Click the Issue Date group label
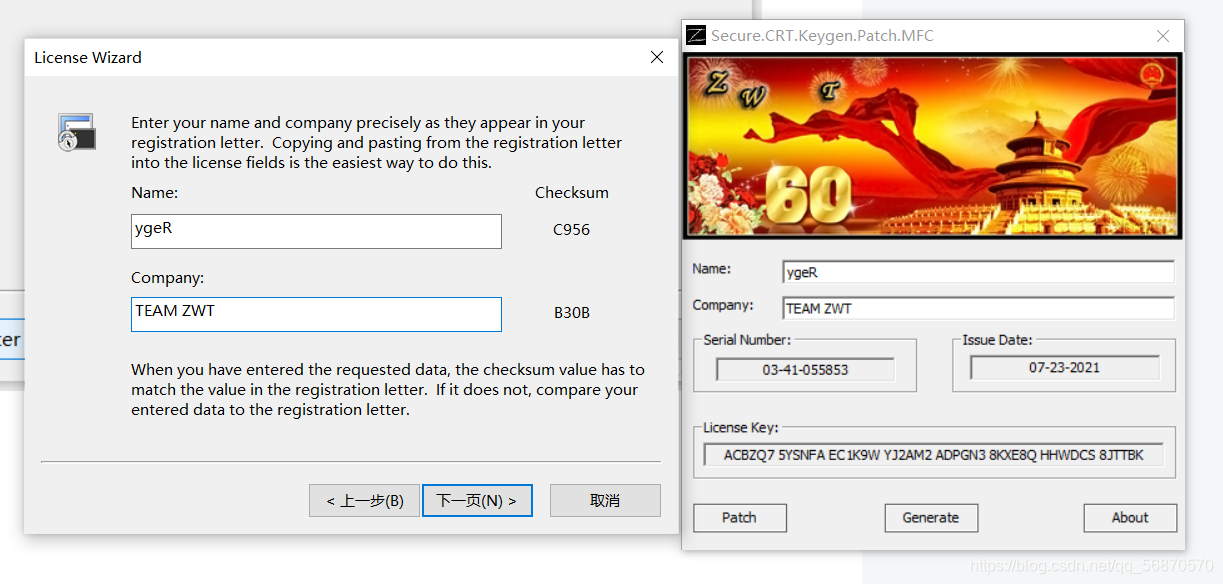Image resolution: width=1223 pixels, height=584 pixels. pos(997,340)
